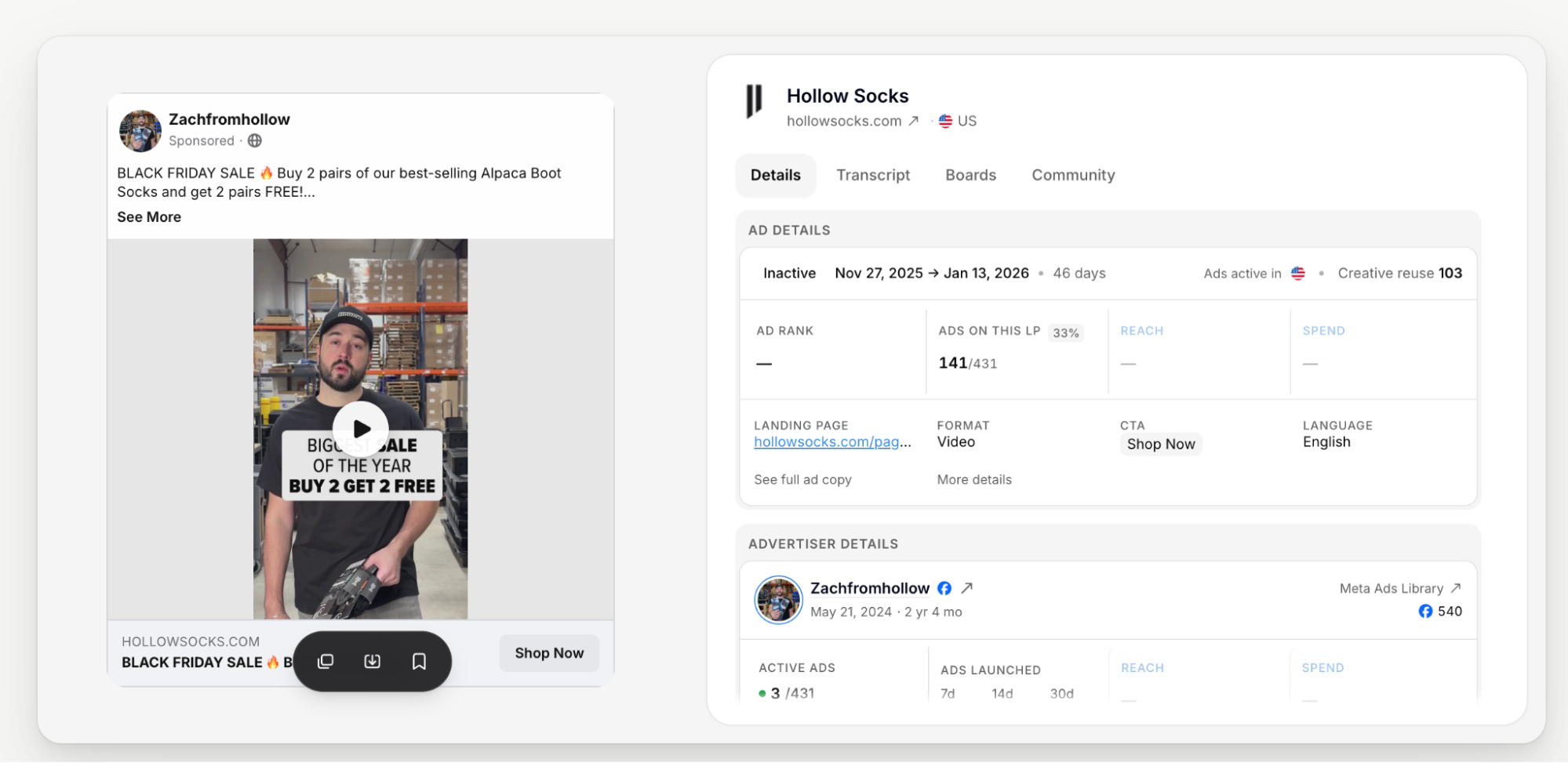Viewport: 1568px width, 763px height.
Task: Click the download icon in floating toolbar
Action: click(x=373, y=661)
